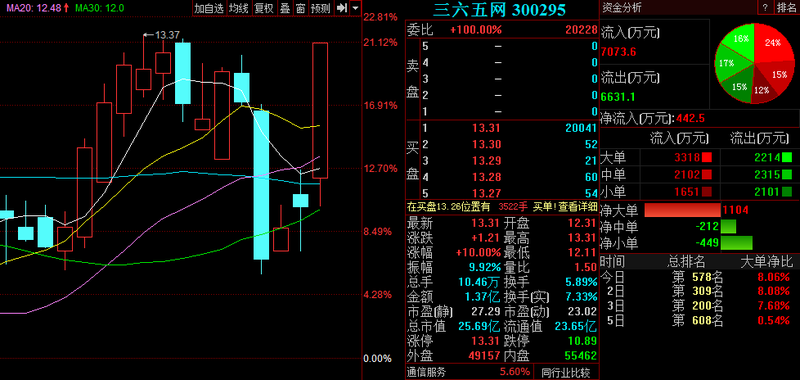The height and width of the screenshot is (380, 800).
Task: Click the buy 1 volume 20041
Action: click(581, 128)
